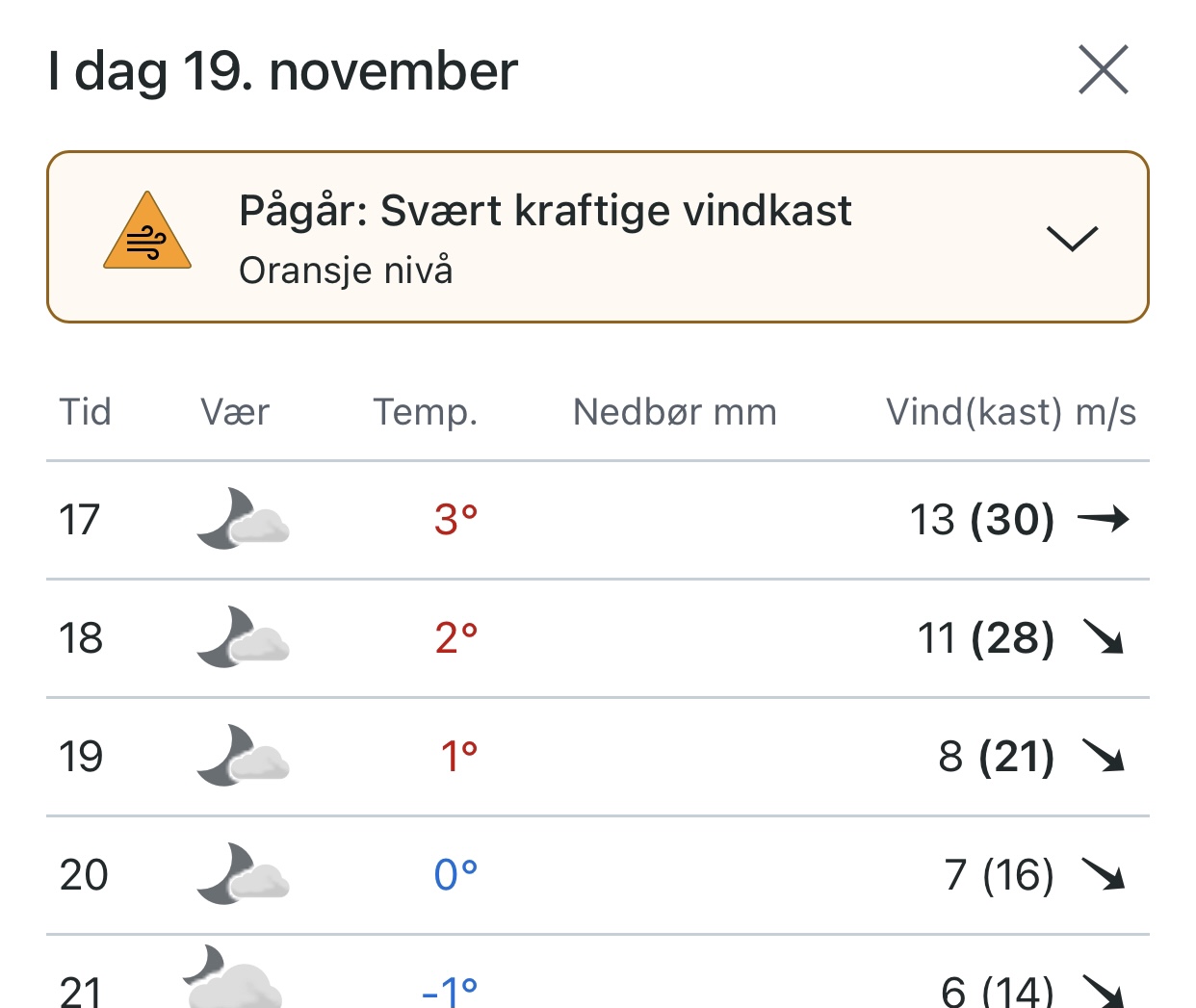Click the weather icon for hour 17
Viewport: 1196px width, 1008px height.
pyautogui.click(x=243, y=519)
